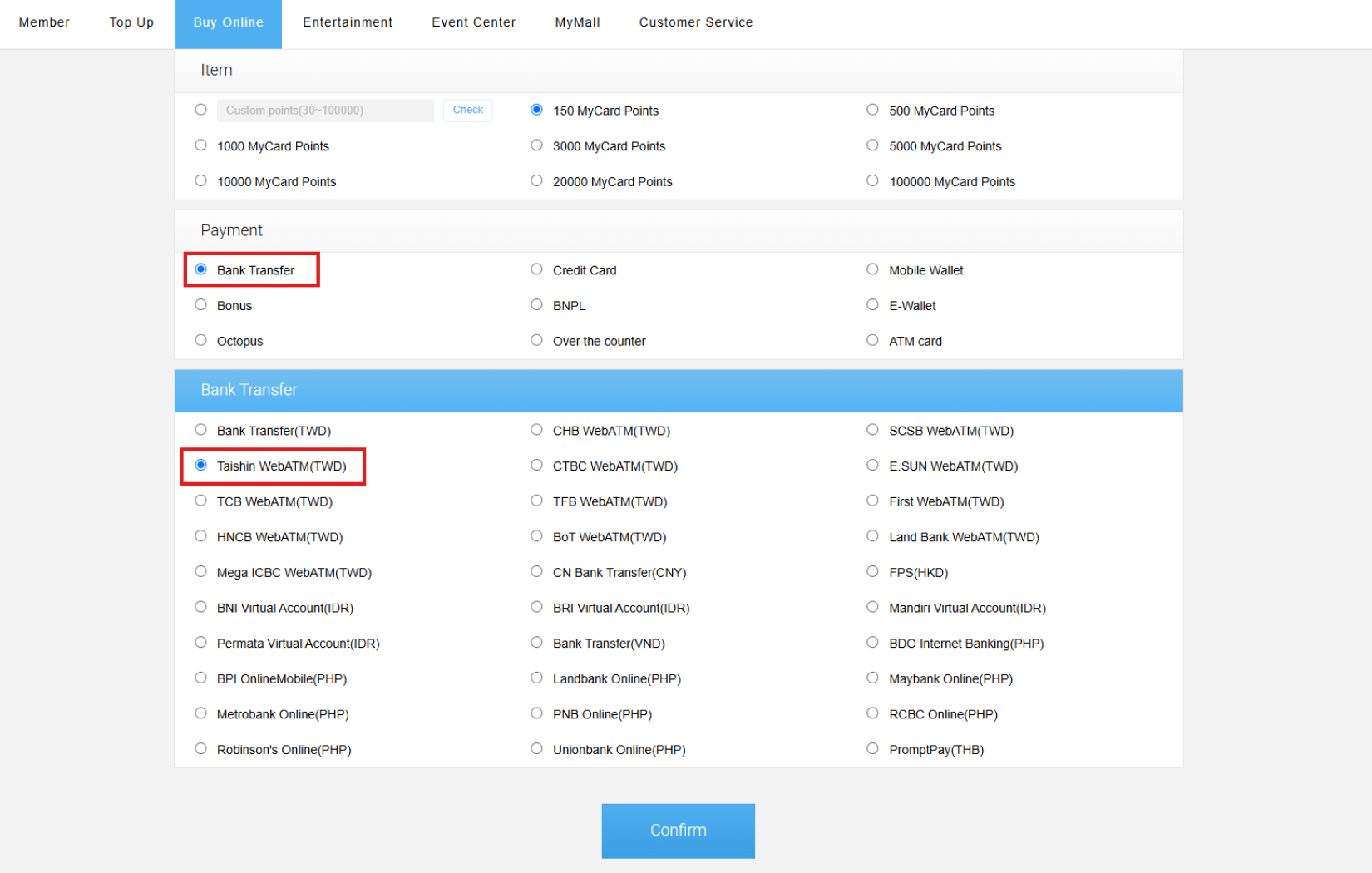Select CN Bank Transfer(CNY)
Screen dimensions: 1372x873
coord(536,572)
